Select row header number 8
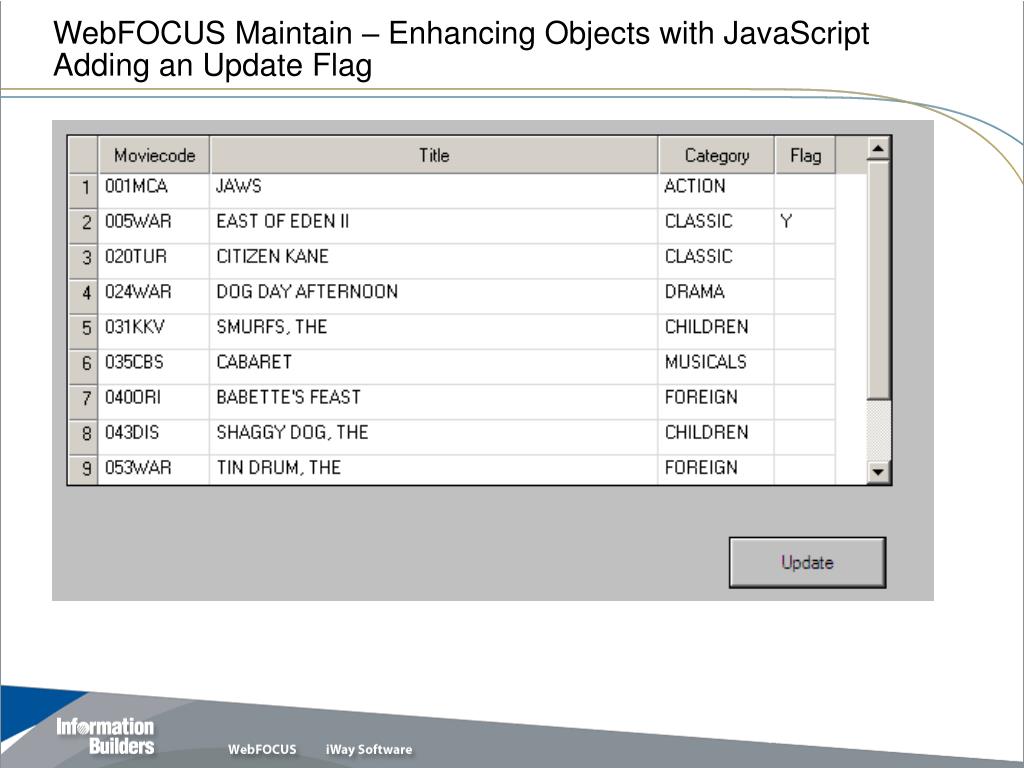 (x=84, y=438)
